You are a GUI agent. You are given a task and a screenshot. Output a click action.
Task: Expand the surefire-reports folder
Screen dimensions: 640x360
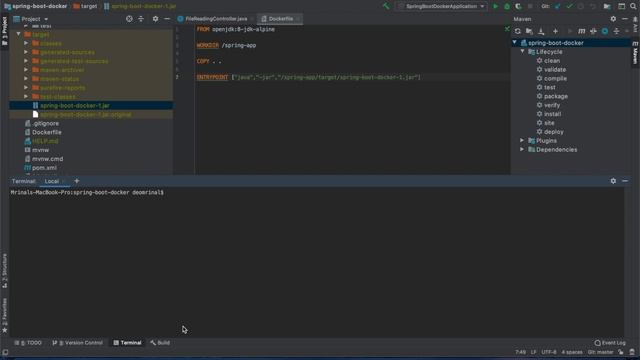click(26, 88)
